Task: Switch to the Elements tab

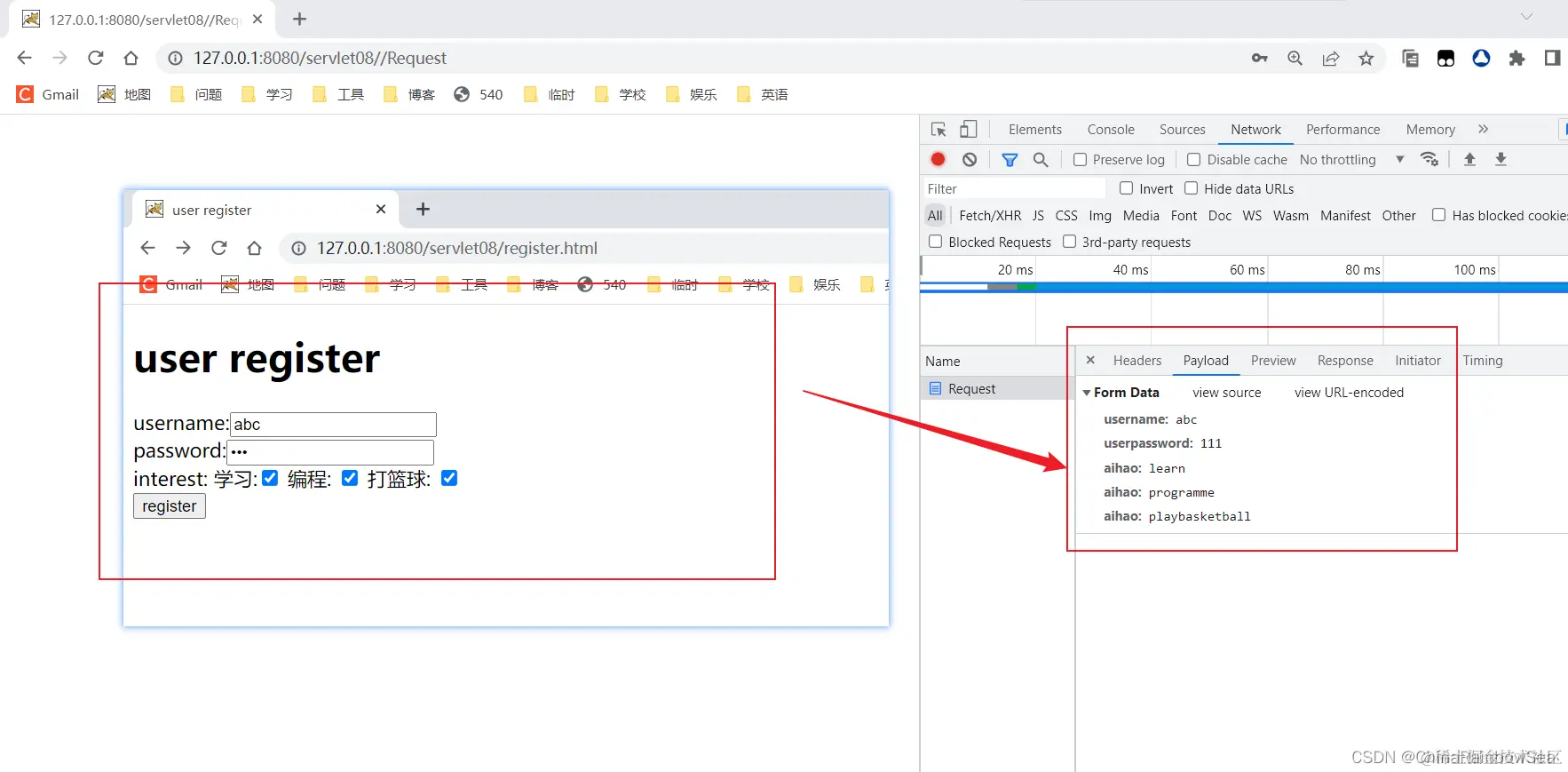Action: point(1034,129)
